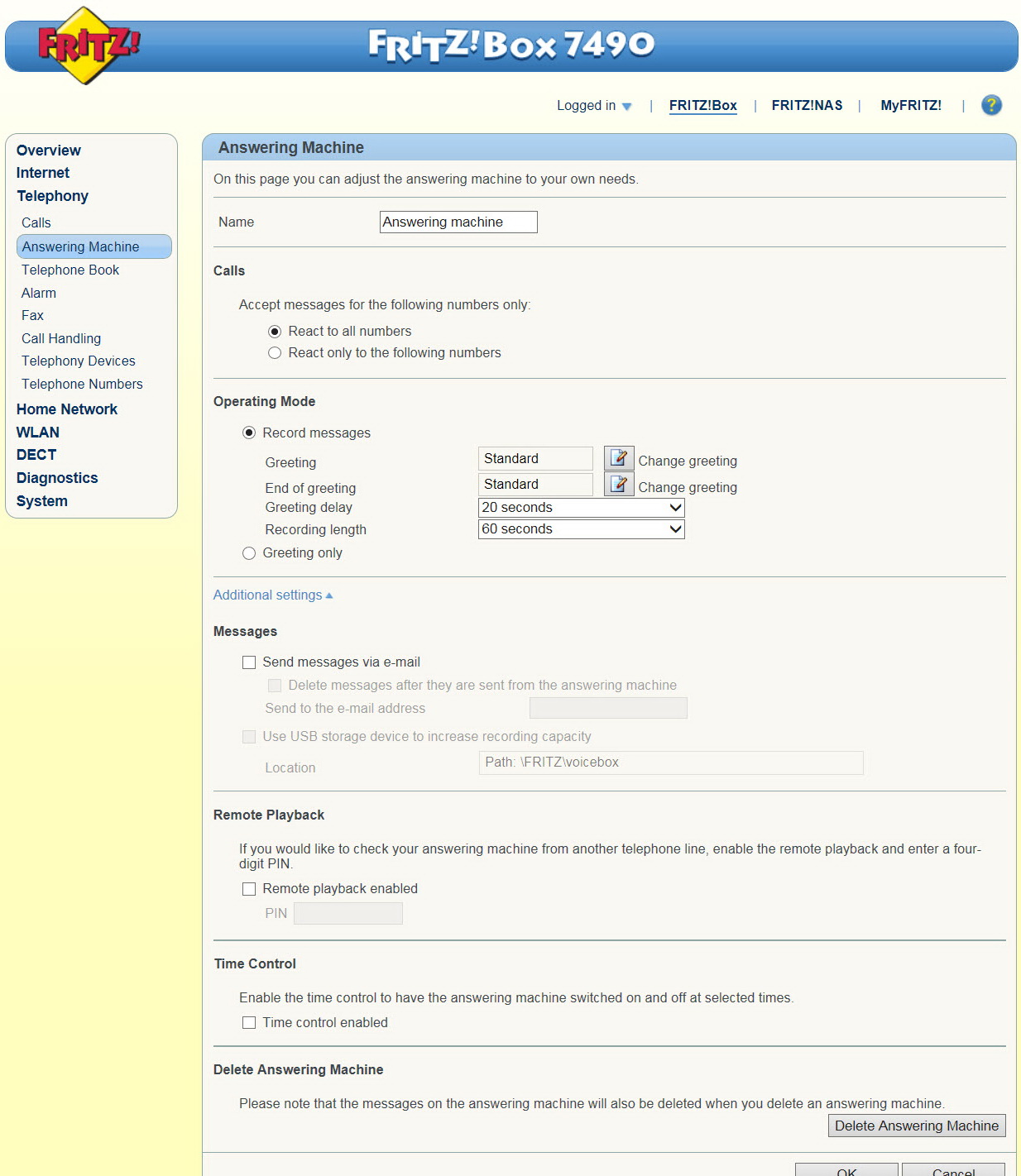Open the help question mark icon

[991, 105]
